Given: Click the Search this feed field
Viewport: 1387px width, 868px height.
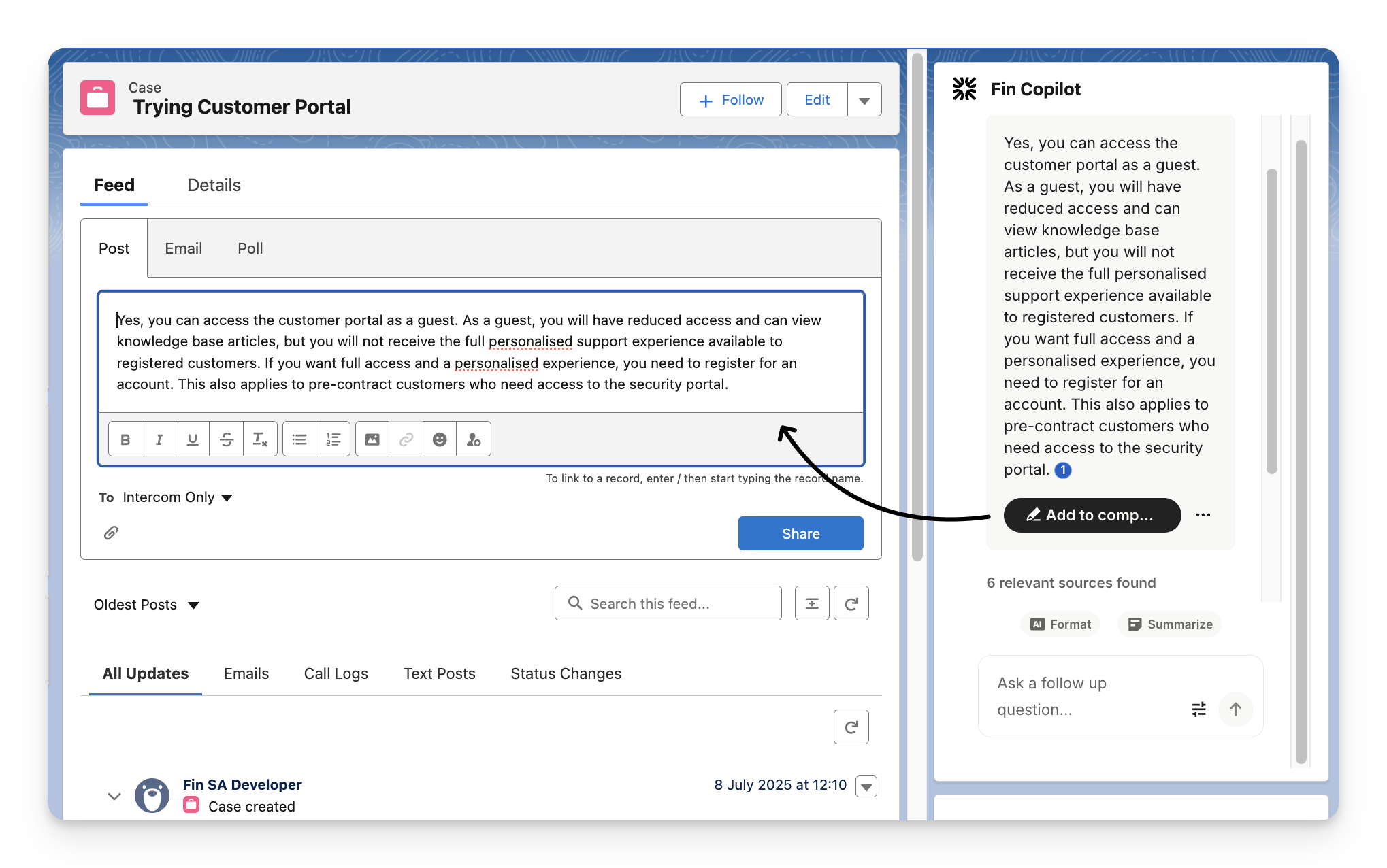Looking at the screenshot, I should (668, 603).
